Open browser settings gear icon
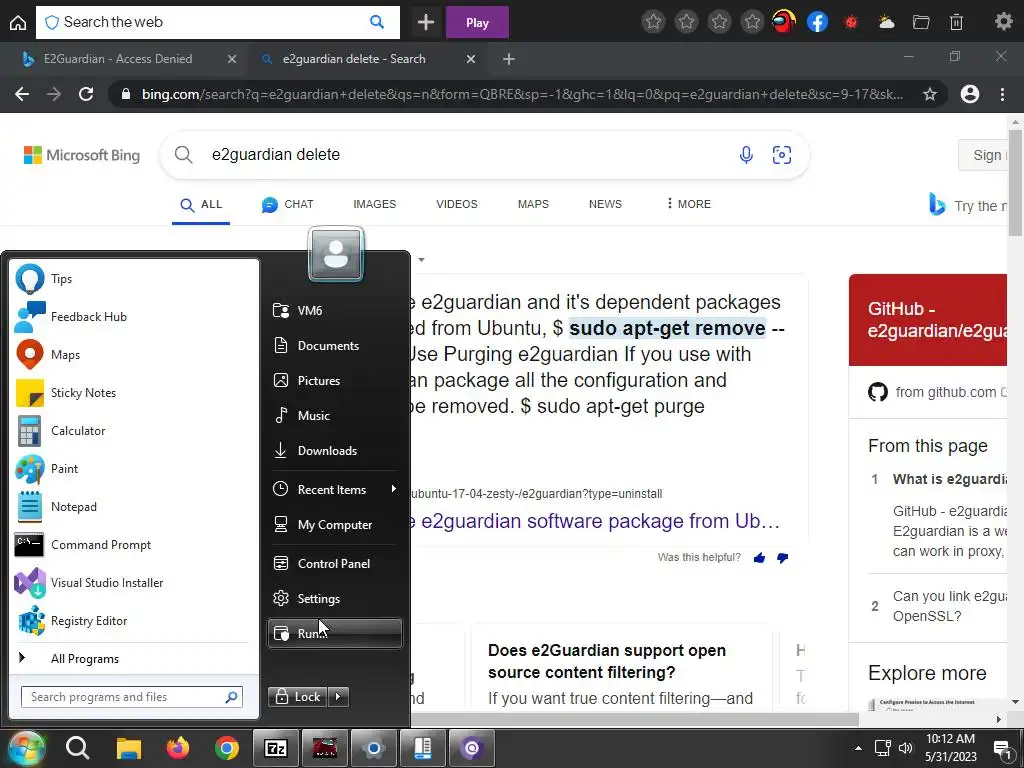The width and height of the screenshot is (1024, 768). (x=1003, y=22)
